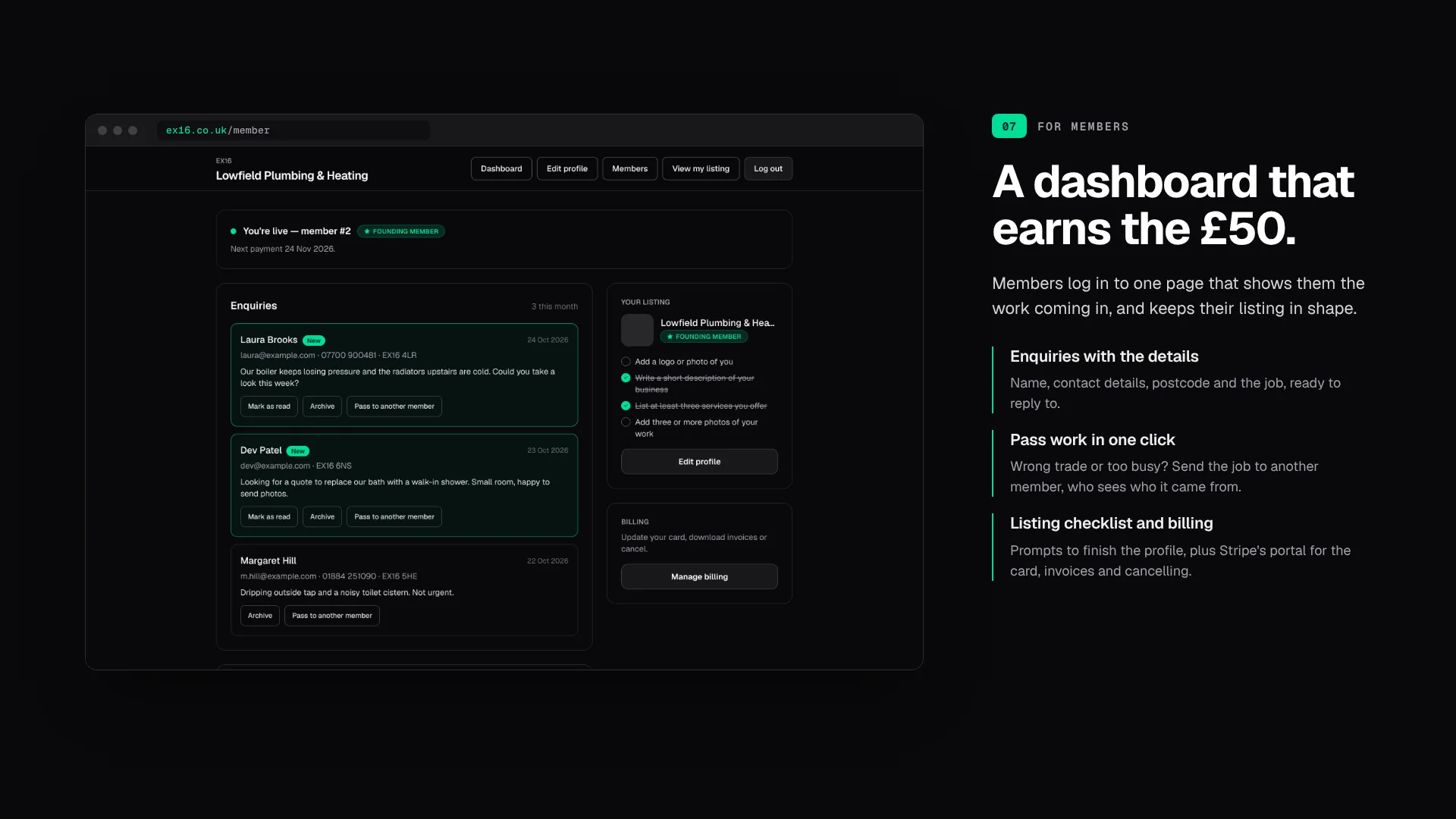Archive the Dev Patel enquiry
The height and width of the screenshot is (819, 1456).
pyautogui.click(x=322, y=517)
